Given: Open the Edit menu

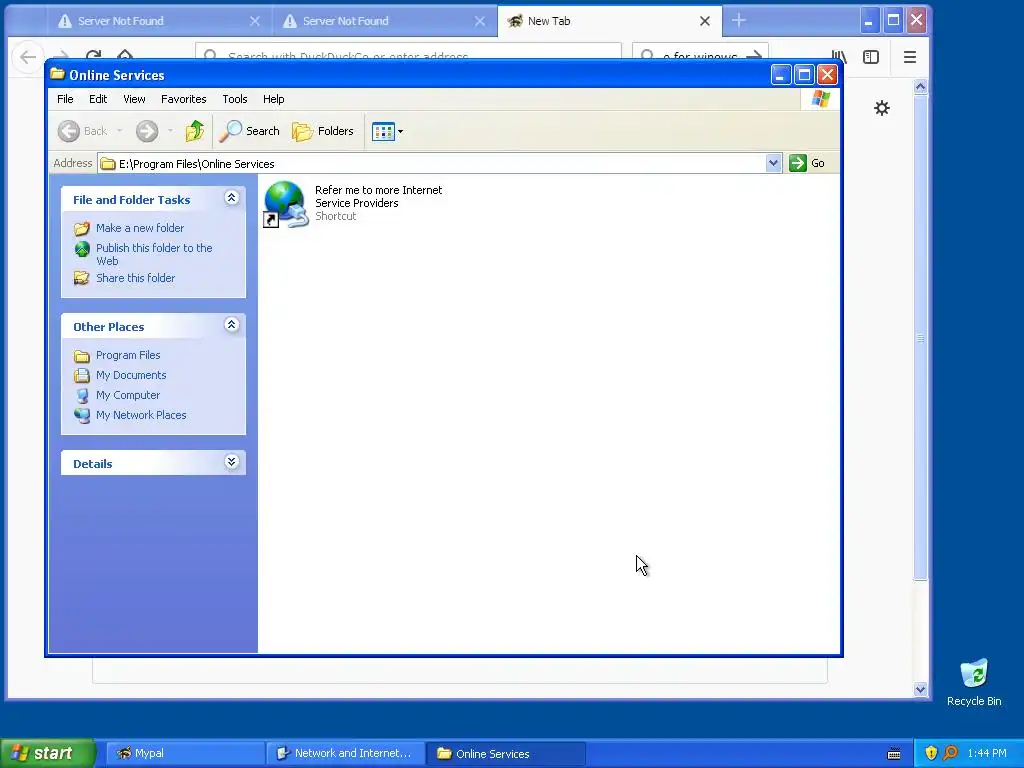Looking at the screenshot, I should coord(98,99).
